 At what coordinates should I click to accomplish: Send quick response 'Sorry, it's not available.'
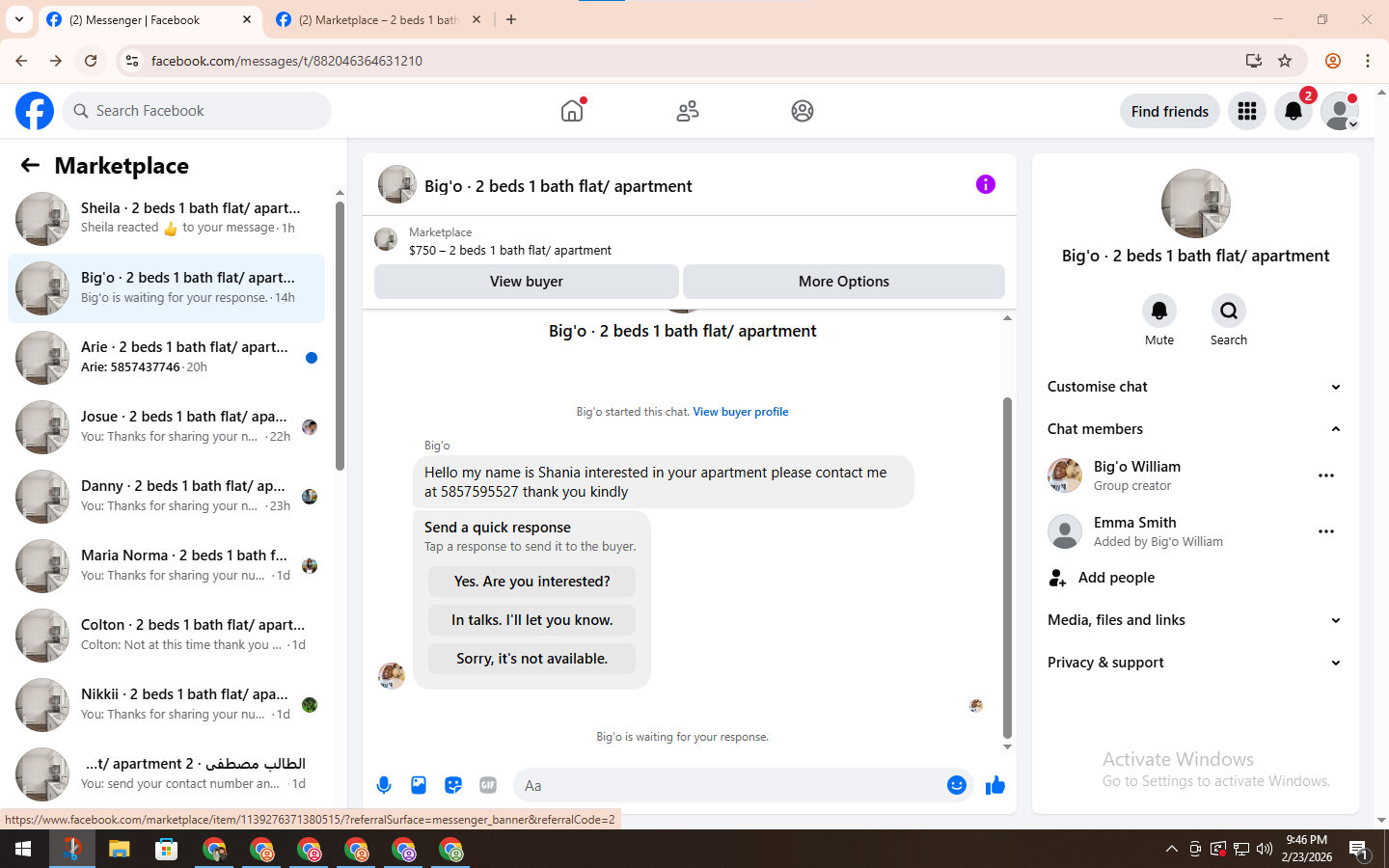[532, 659]
